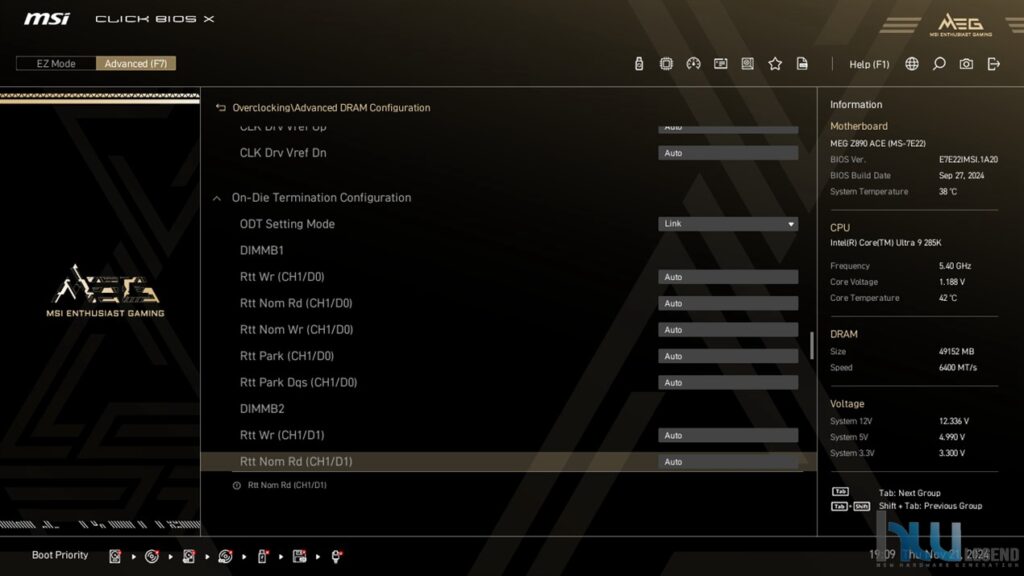Click Rtt Nom Rd (CH1/D0) Auto field
This screenshot has width=1024, height=576.
(x=728, y=303)
